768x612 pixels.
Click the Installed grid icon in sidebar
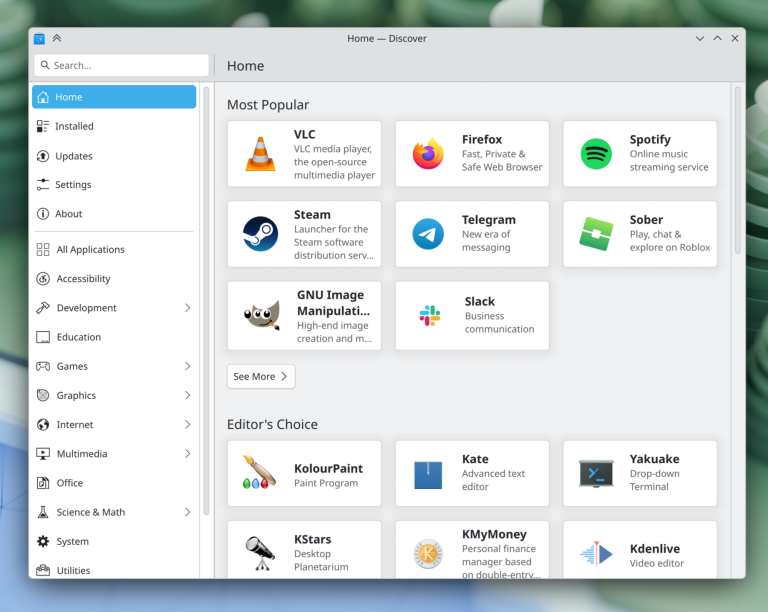(x=43, y=126)
